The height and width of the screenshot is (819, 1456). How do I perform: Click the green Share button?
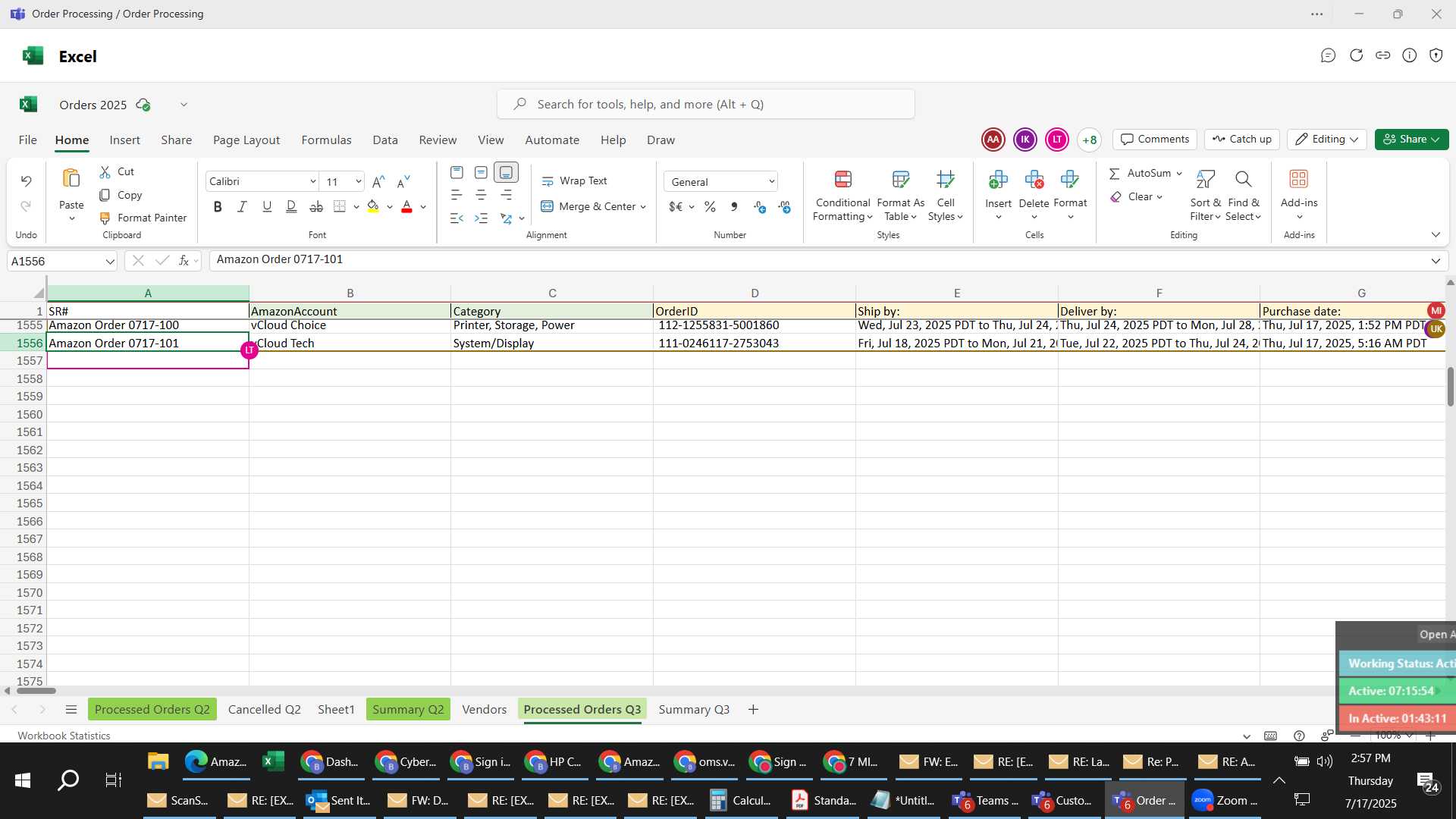pos(1411,140)
